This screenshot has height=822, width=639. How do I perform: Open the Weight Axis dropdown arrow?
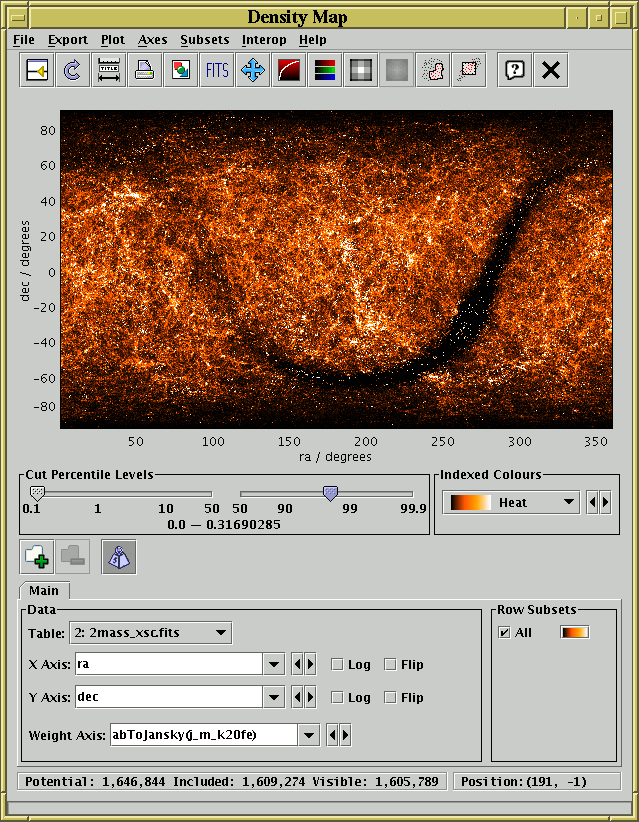click(309, 735)
